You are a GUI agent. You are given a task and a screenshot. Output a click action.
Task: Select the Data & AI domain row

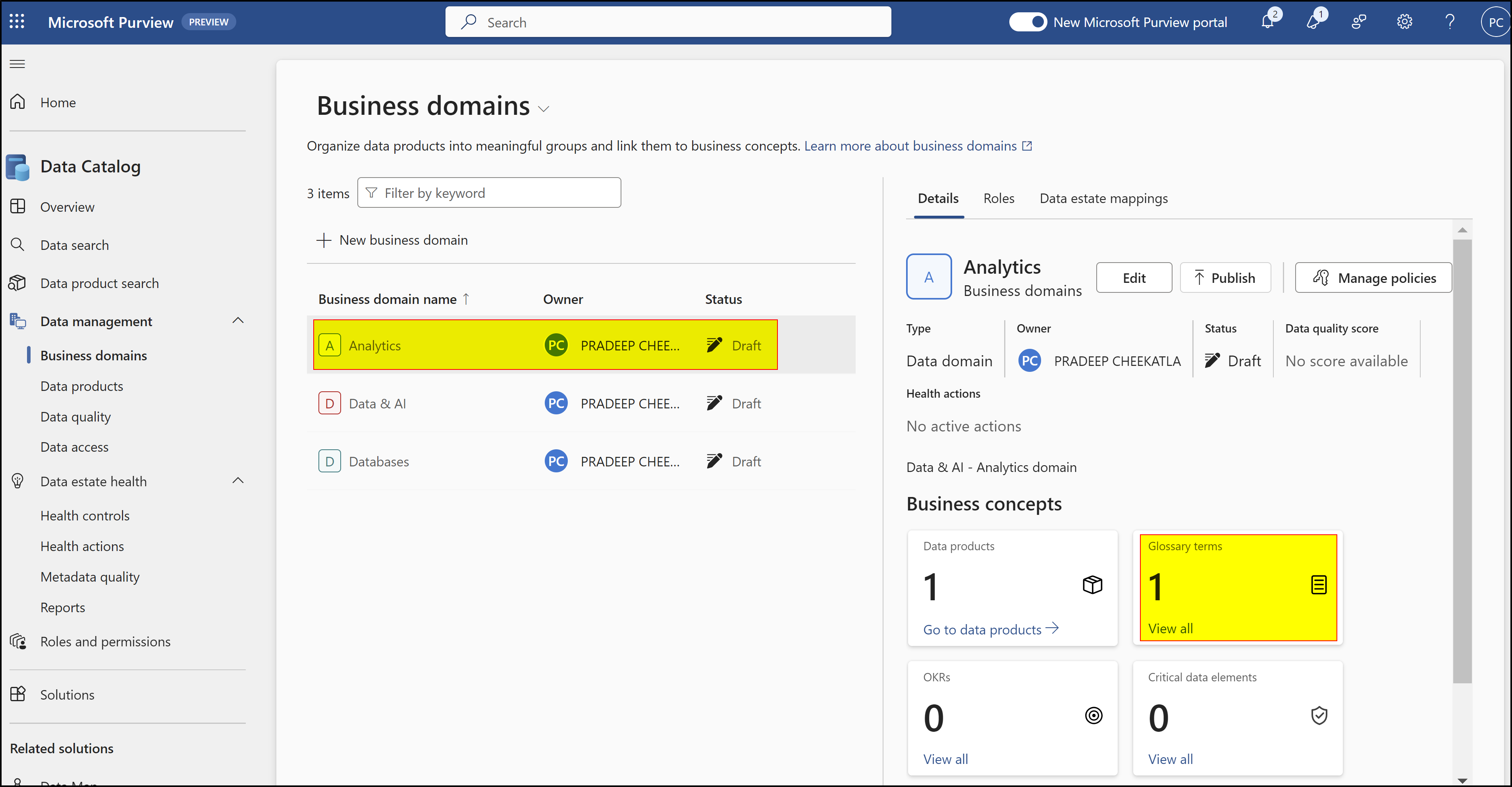tap(580, 403)
